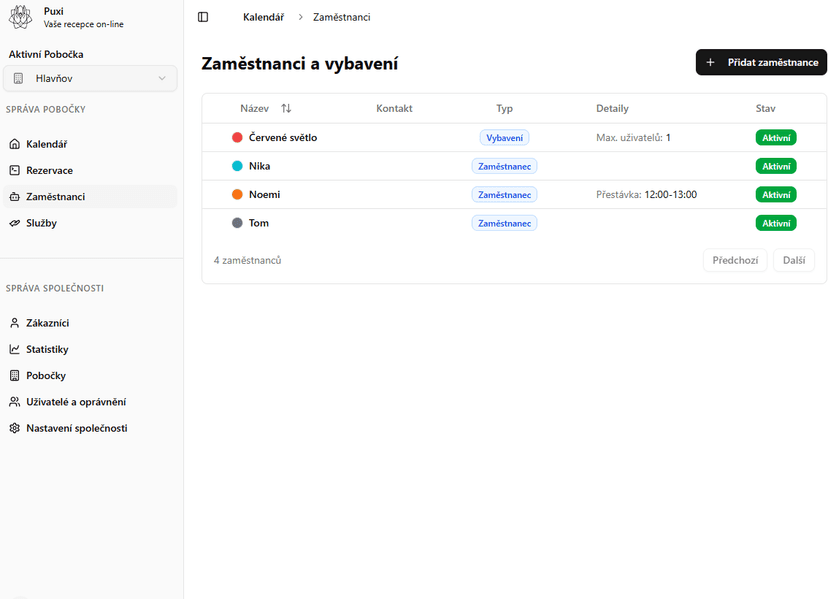Click Aktivní status in Nika row
The width and height of the screenshot is (828, 599).
(776, 166)
